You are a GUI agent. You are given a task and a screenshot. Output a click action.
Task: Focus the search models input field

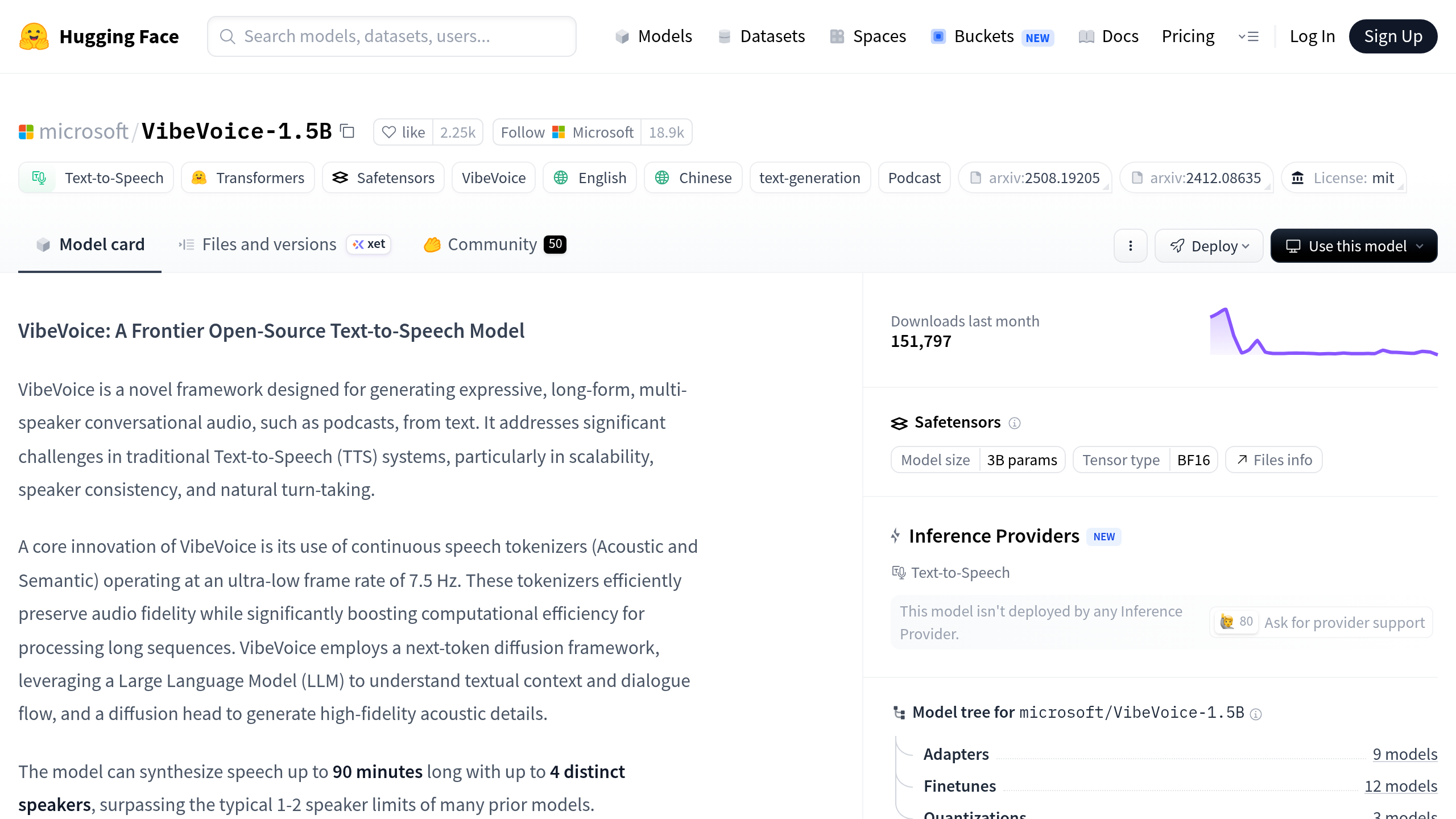point(391,36)
